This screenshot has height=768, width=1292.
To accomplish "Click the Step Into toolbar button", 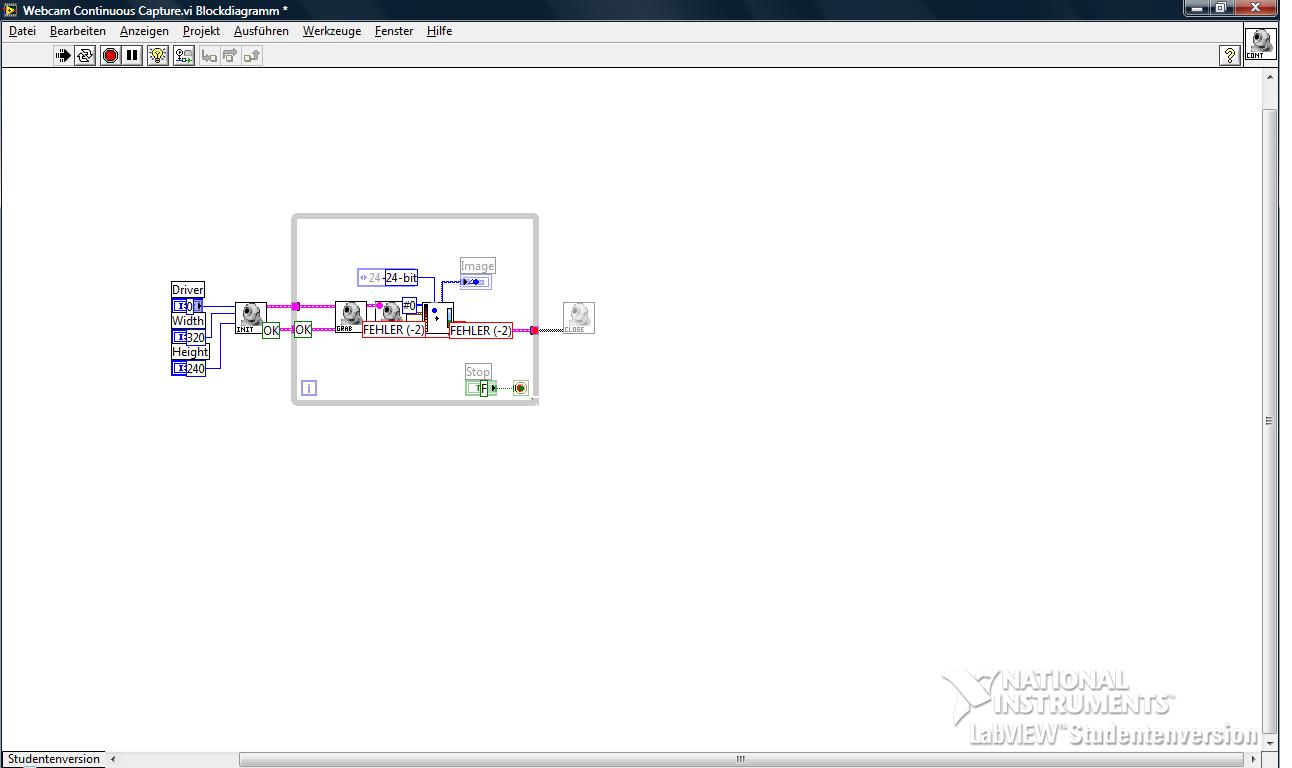I will coord(209,56).
